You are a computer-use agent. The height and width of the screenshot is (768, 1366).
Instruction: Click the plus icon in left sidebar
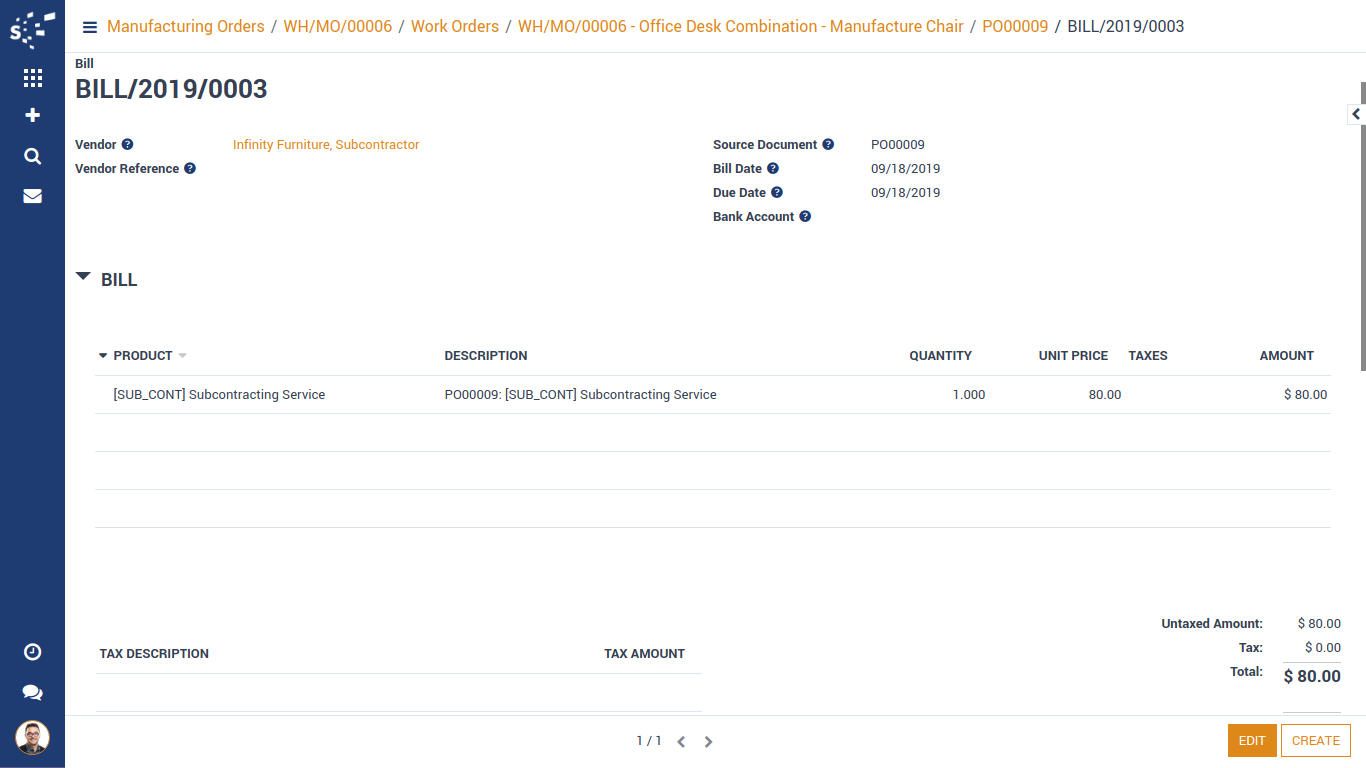pos(32,116)
